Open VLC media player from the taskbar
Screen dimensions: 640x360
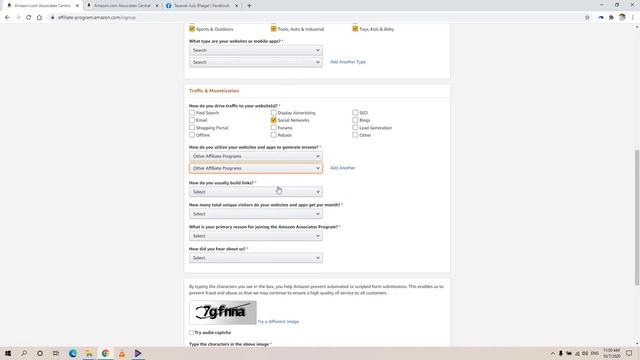pos(122,353)
